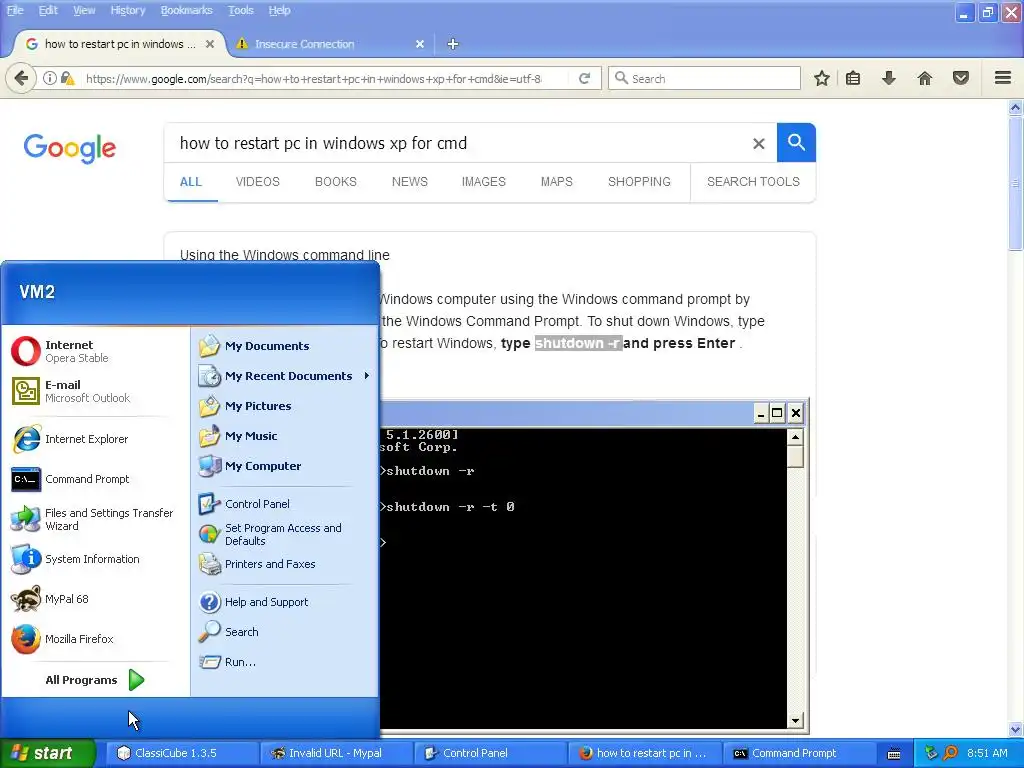Open the Edit menu
Image resolution: width=1024 pixels, height=768 pixels.
(48, 10)
